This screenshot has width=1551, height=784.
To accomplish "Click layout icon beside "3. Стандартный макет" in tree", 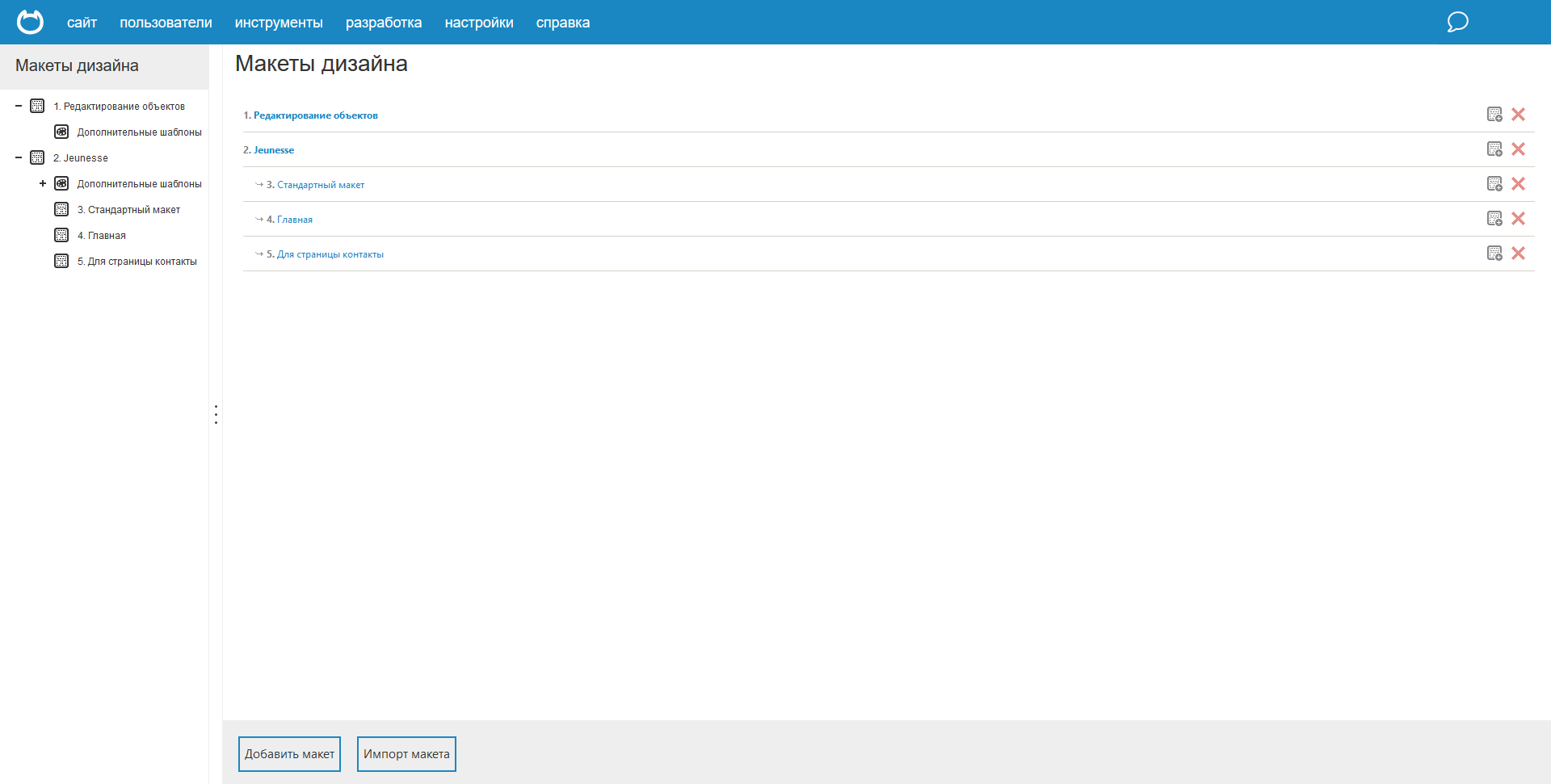I will click(x=61, y=209).
